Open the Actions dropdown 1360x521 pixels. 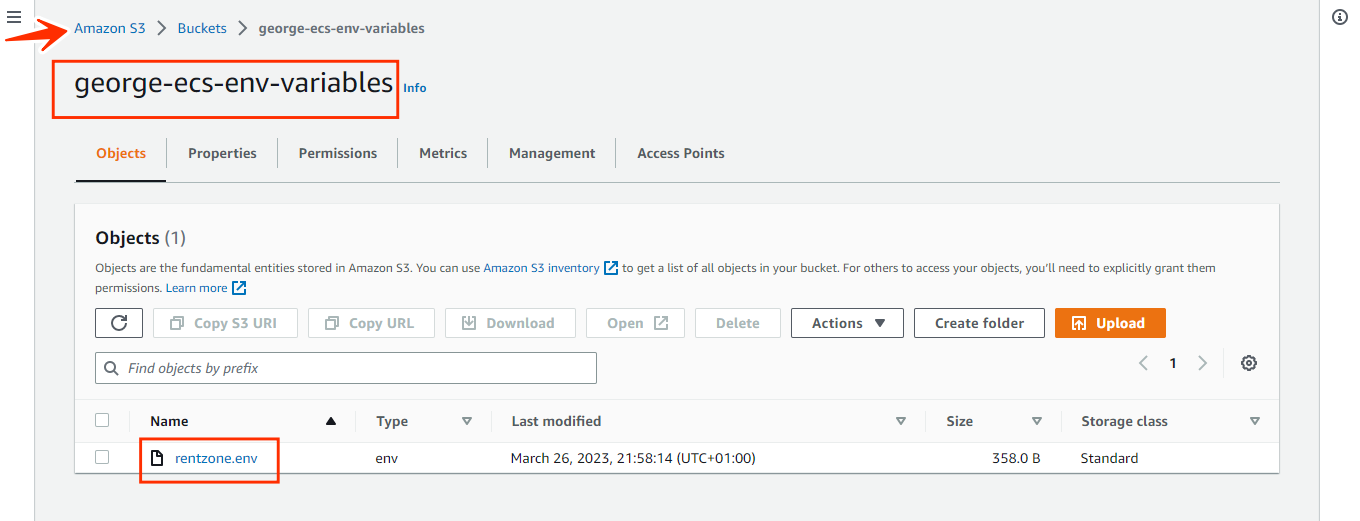click(x=847, y=323)
